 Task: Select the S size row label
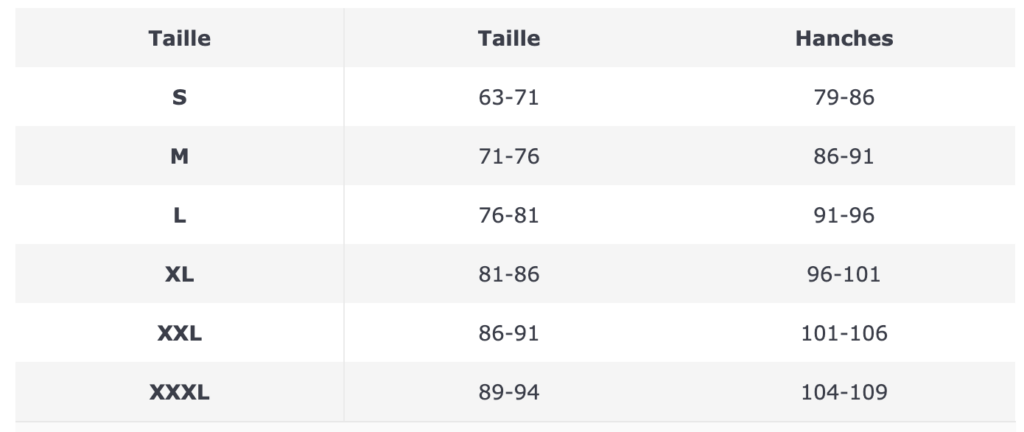(180, 98)
